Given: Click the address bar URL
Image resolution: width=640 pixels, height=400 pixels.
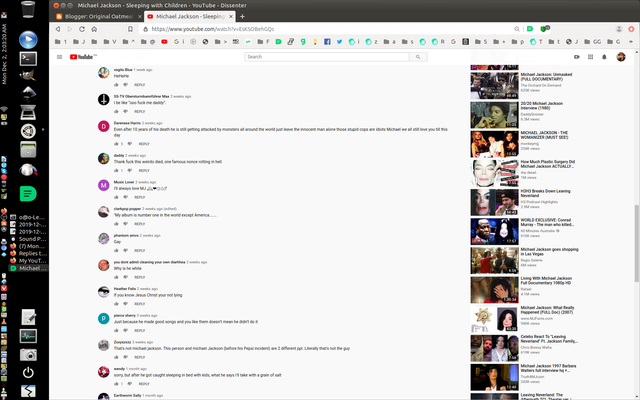Looking at the screenshot, I should click(x=213, y=29).
